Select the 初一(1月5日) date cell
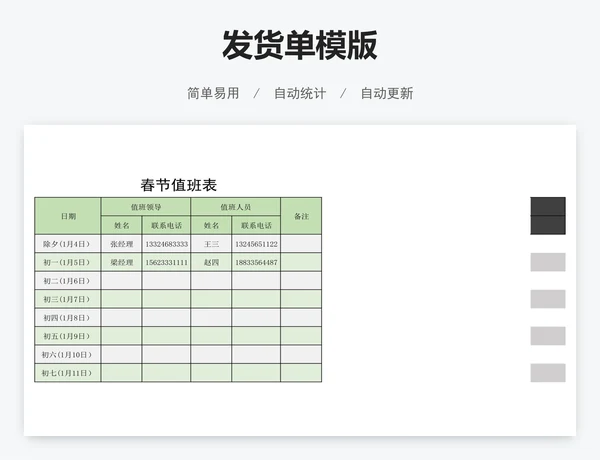Image resolution: width=600 pixels, height=460 pixels. point(68,262)
